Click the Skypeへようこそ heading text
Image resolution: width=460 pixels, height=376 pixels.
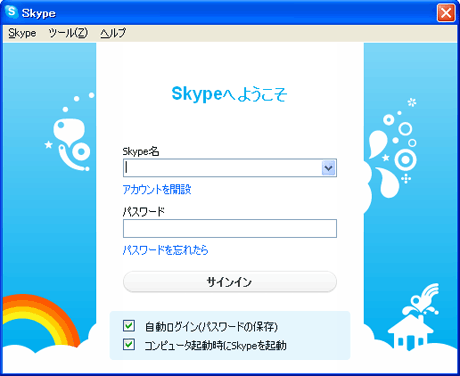(229, 94)
